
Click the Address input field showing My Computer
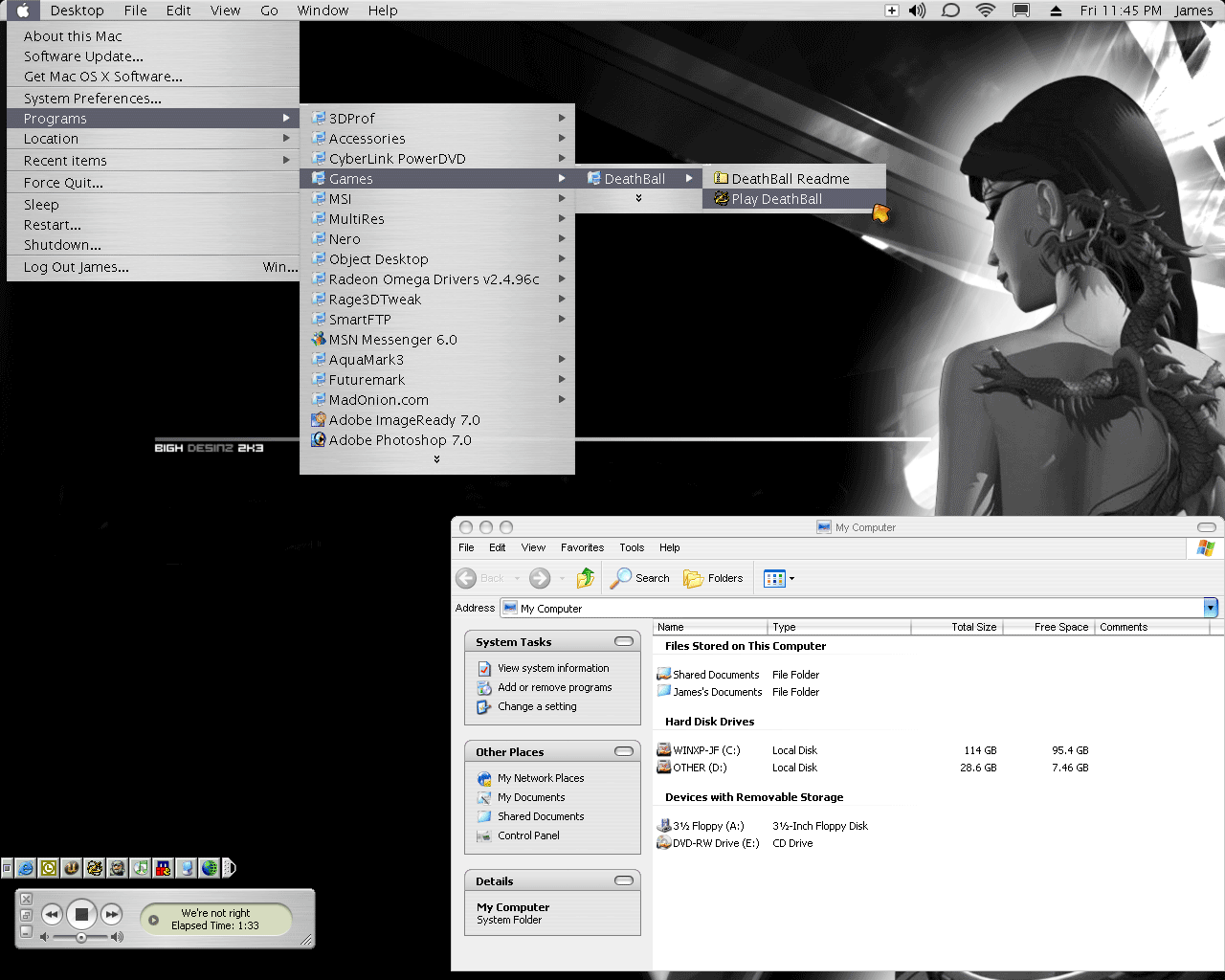click(x=852, y=608)
